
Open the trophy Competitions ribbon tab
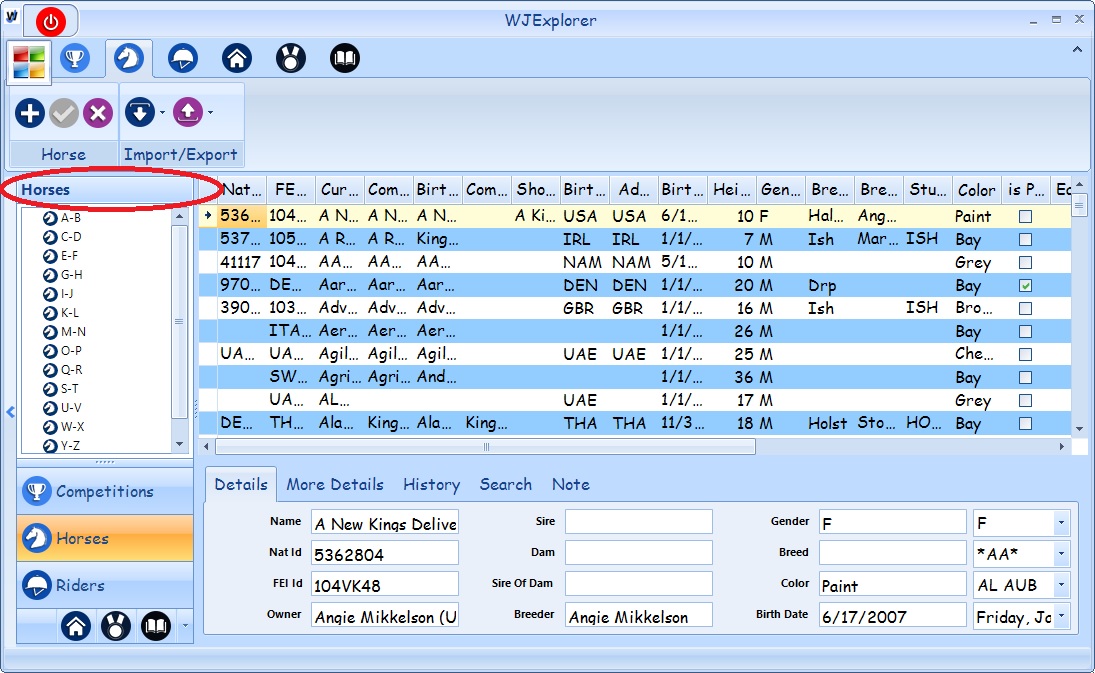click(x=74, y=59)
